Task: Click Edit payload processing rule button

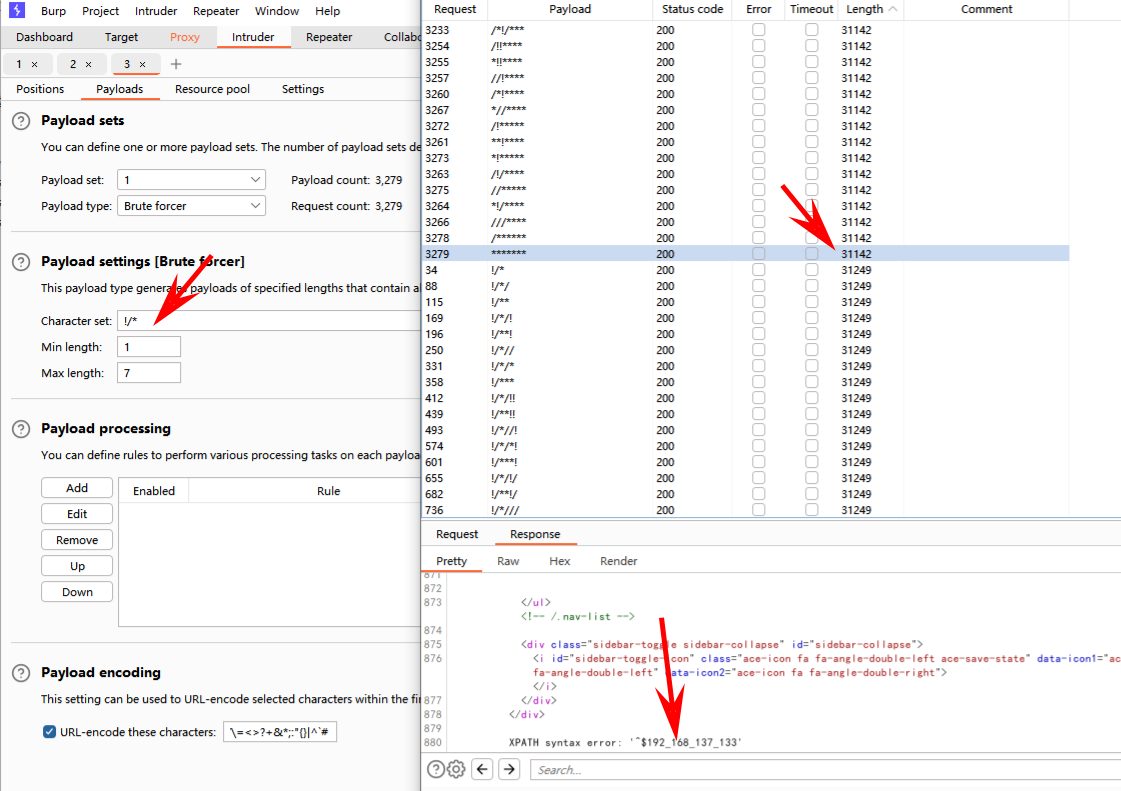Action: pyautogui.click(x=77, y=514)
